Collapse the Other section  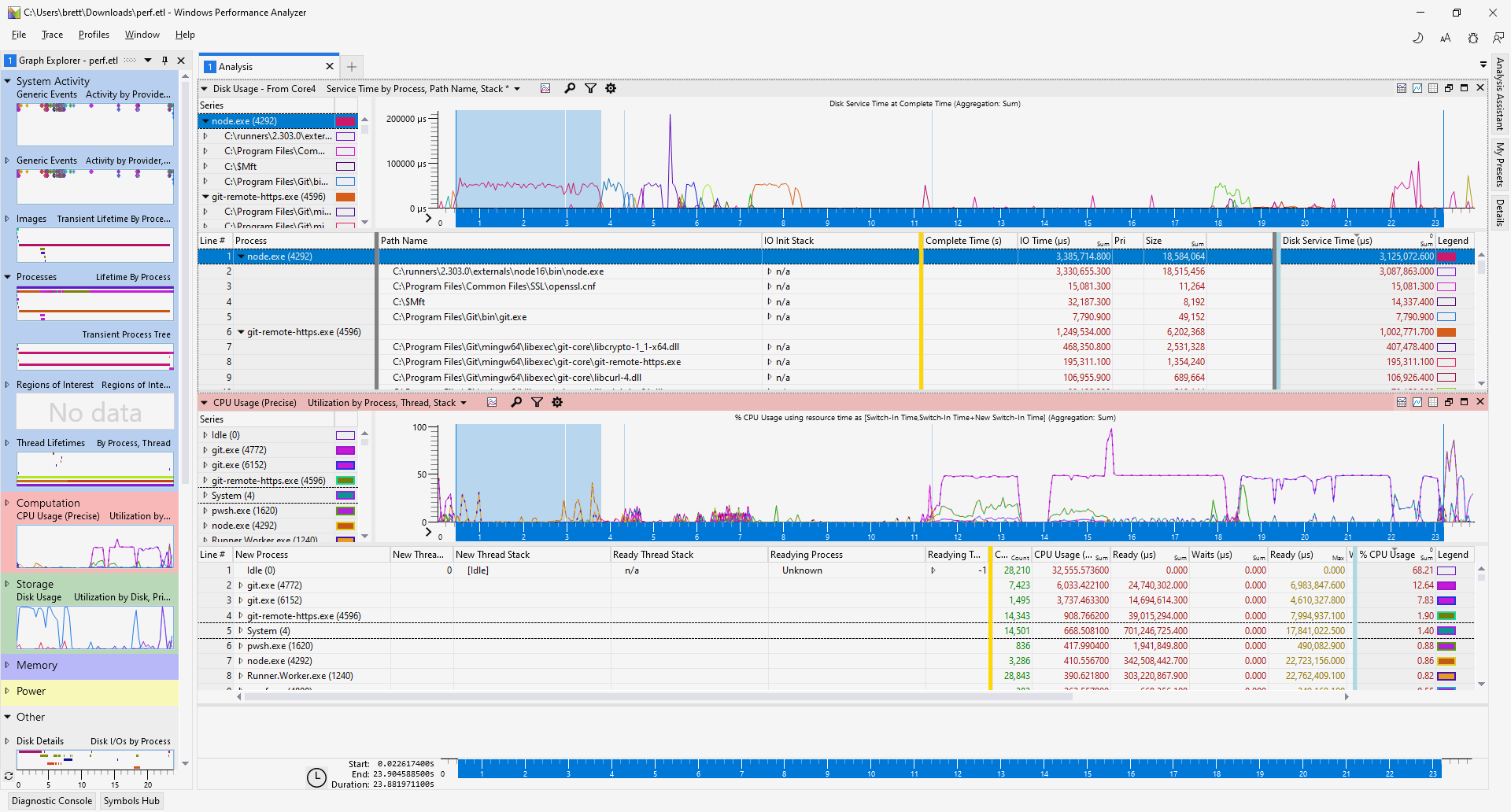click(x=8, y=717)
